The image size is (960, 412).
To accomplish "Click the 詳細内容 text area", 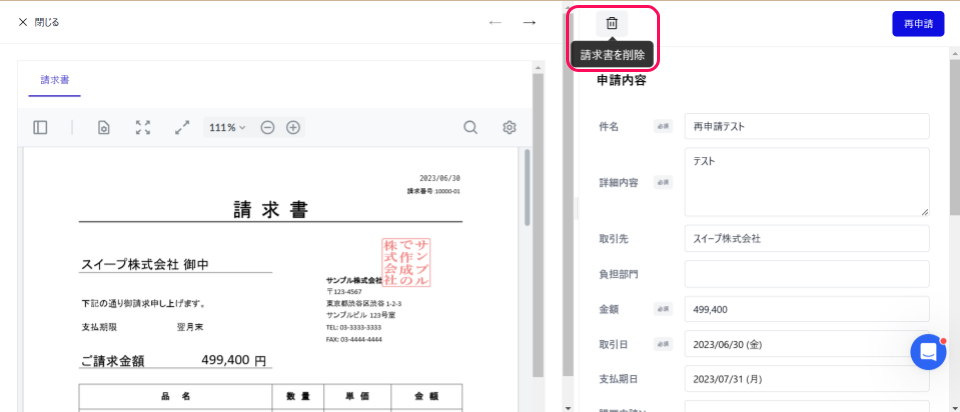I will coord(807,182).
